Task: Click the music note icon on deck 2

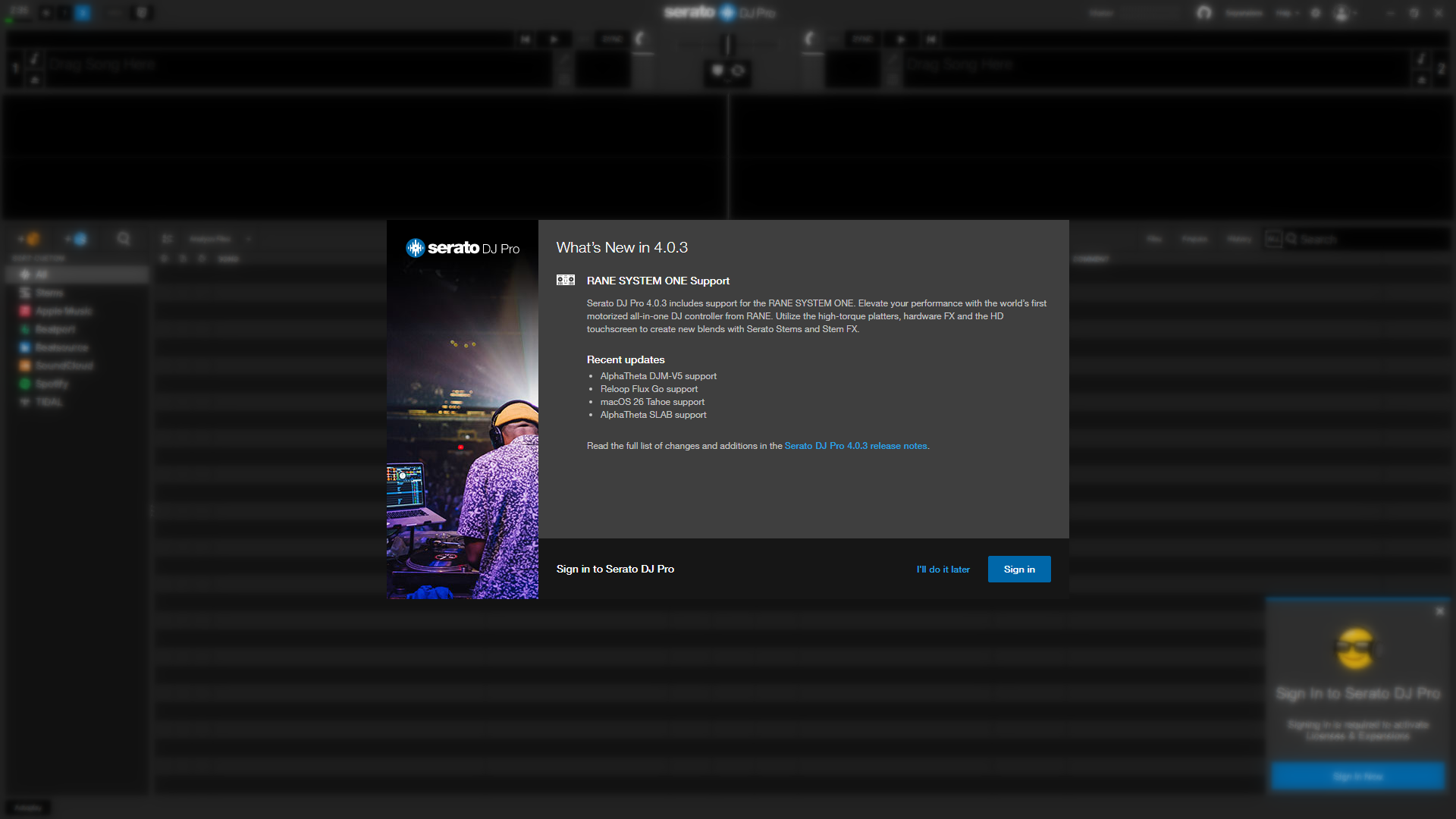Action: click(1421, 58)
